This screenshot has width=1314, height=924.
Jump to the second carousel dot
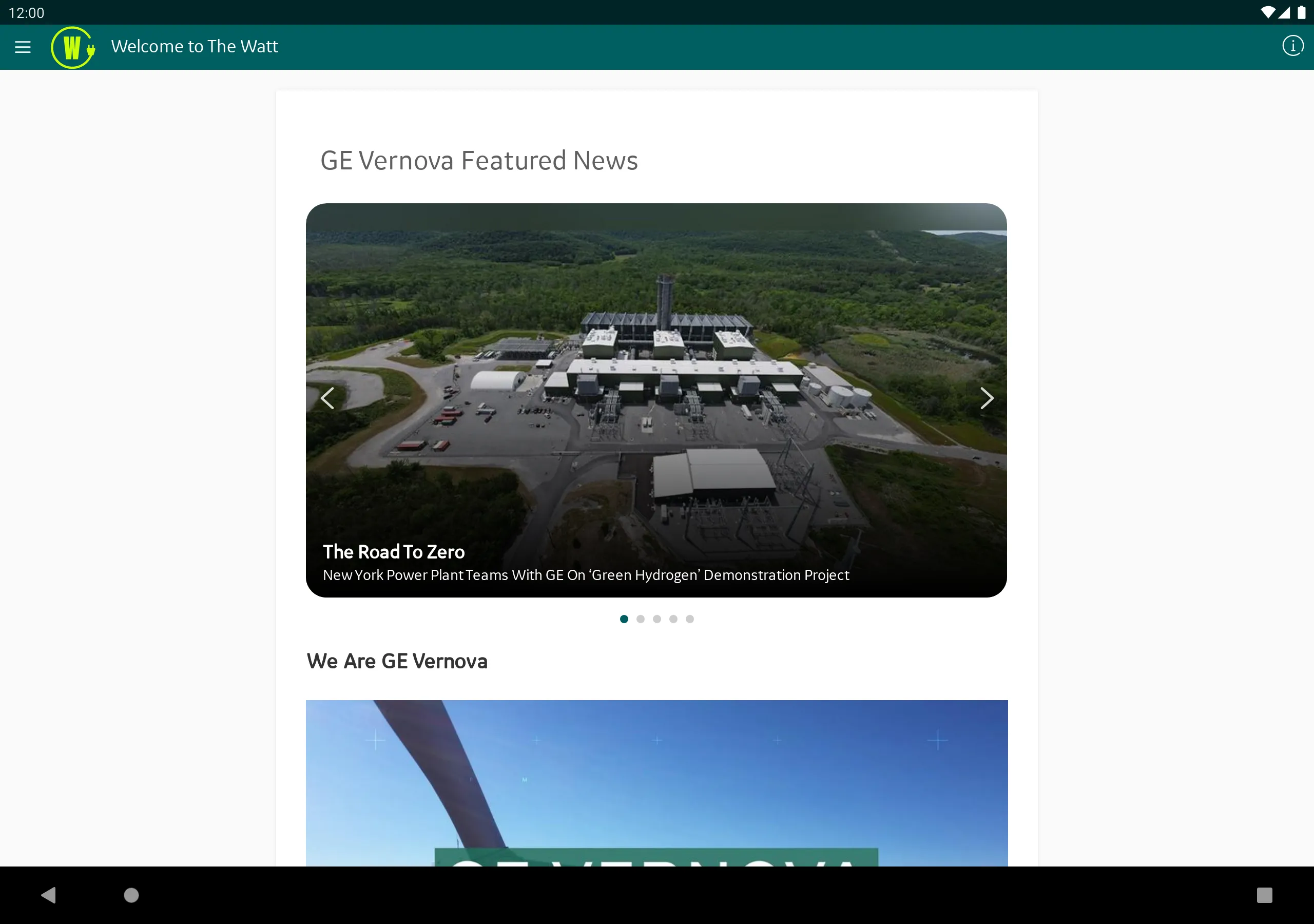(x=641, y=619)
